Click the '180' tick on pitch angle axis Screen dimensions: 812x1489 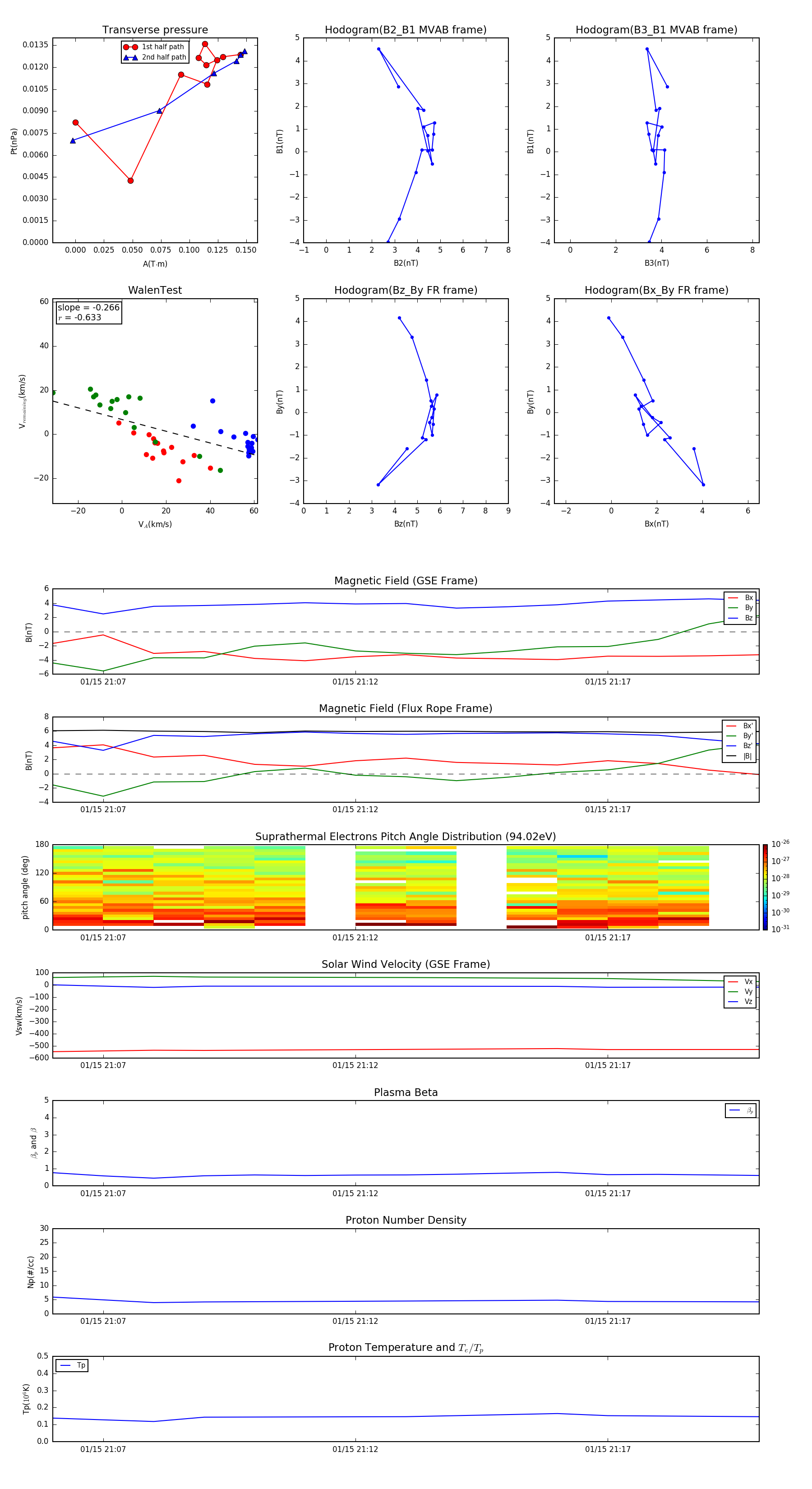click(x=42, y=845)
